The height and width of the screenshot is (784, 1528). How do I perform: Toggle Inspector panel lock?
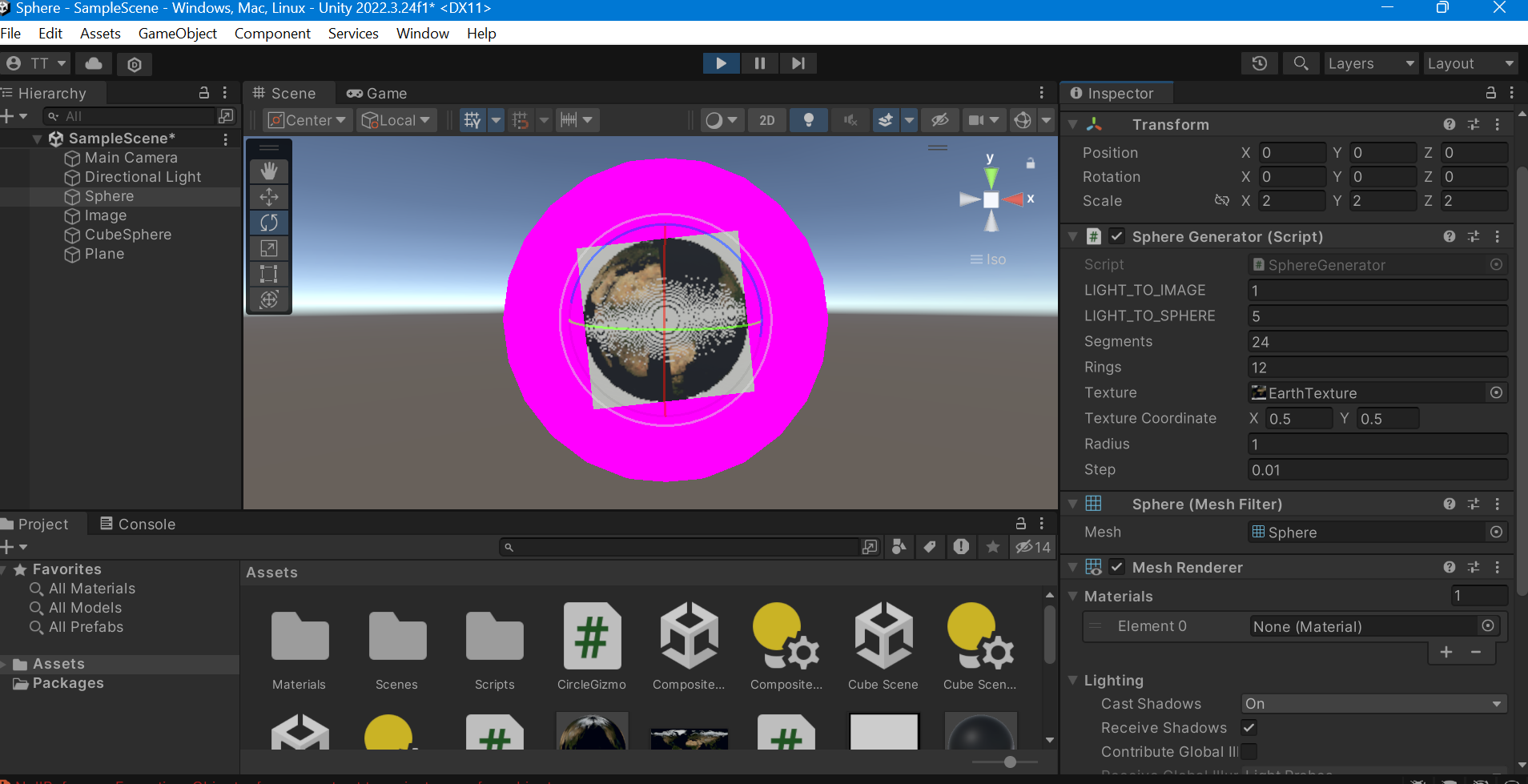[1491, 93]
